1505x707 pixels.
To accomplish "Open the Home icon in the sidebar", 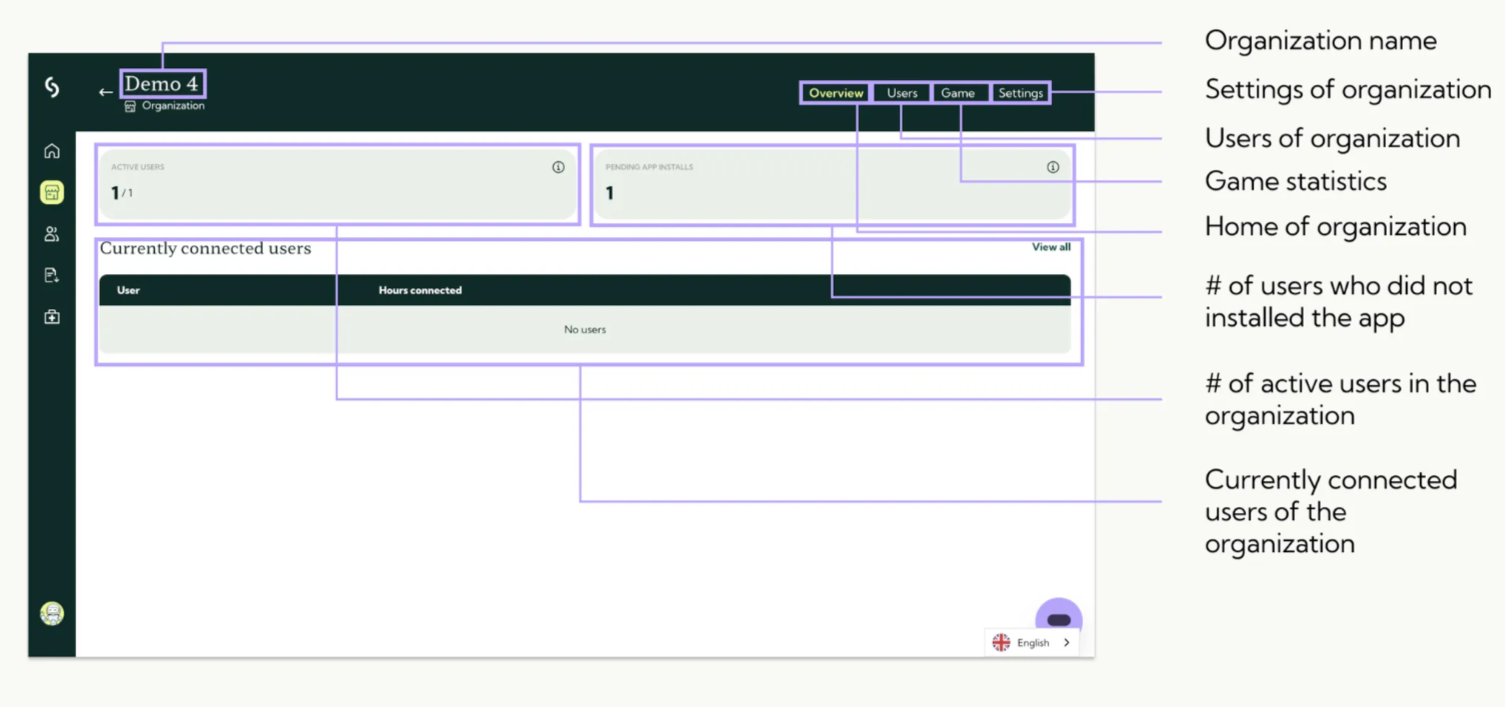I will 52,151.
